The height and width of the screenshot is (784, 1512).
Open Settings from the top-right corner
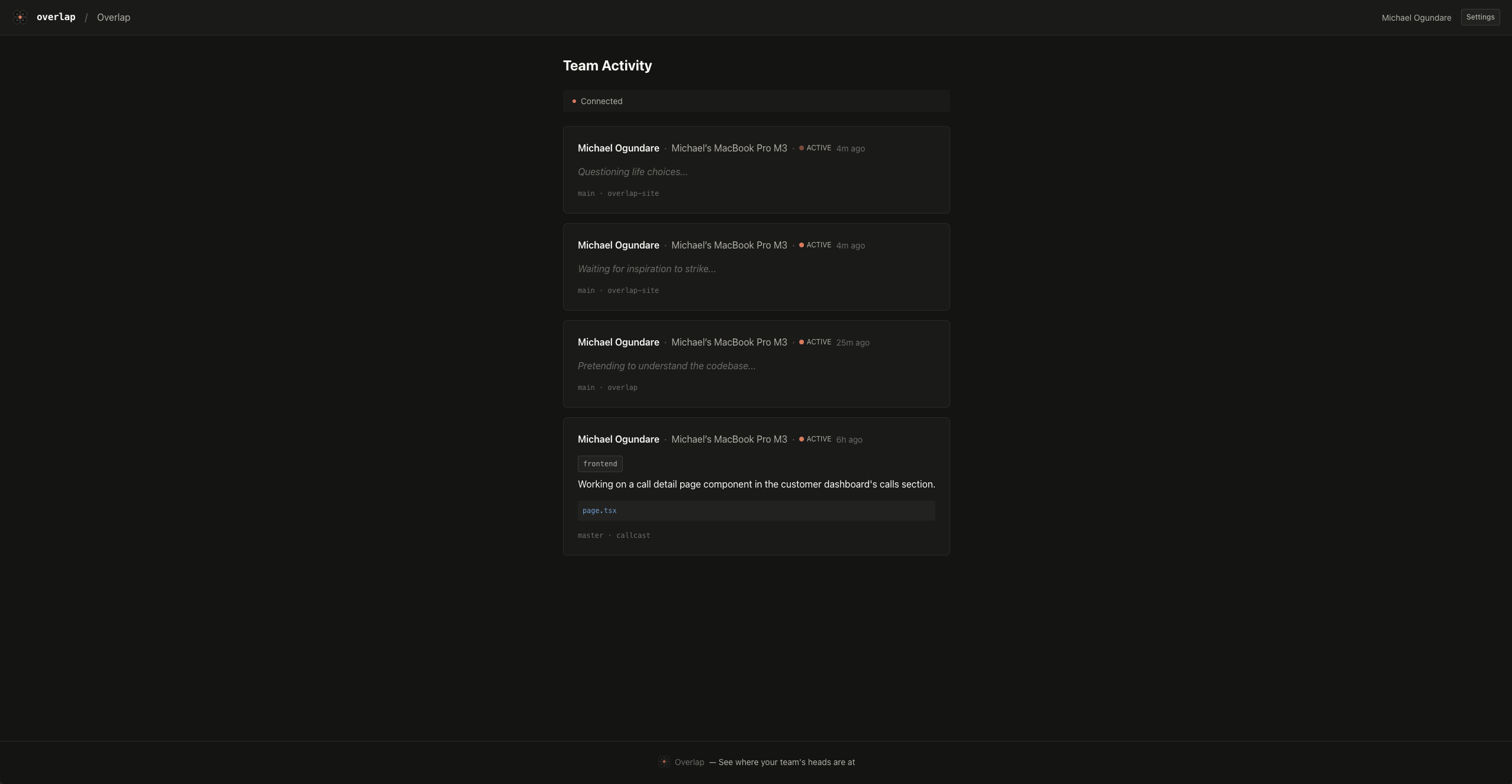pos(1480,17)
